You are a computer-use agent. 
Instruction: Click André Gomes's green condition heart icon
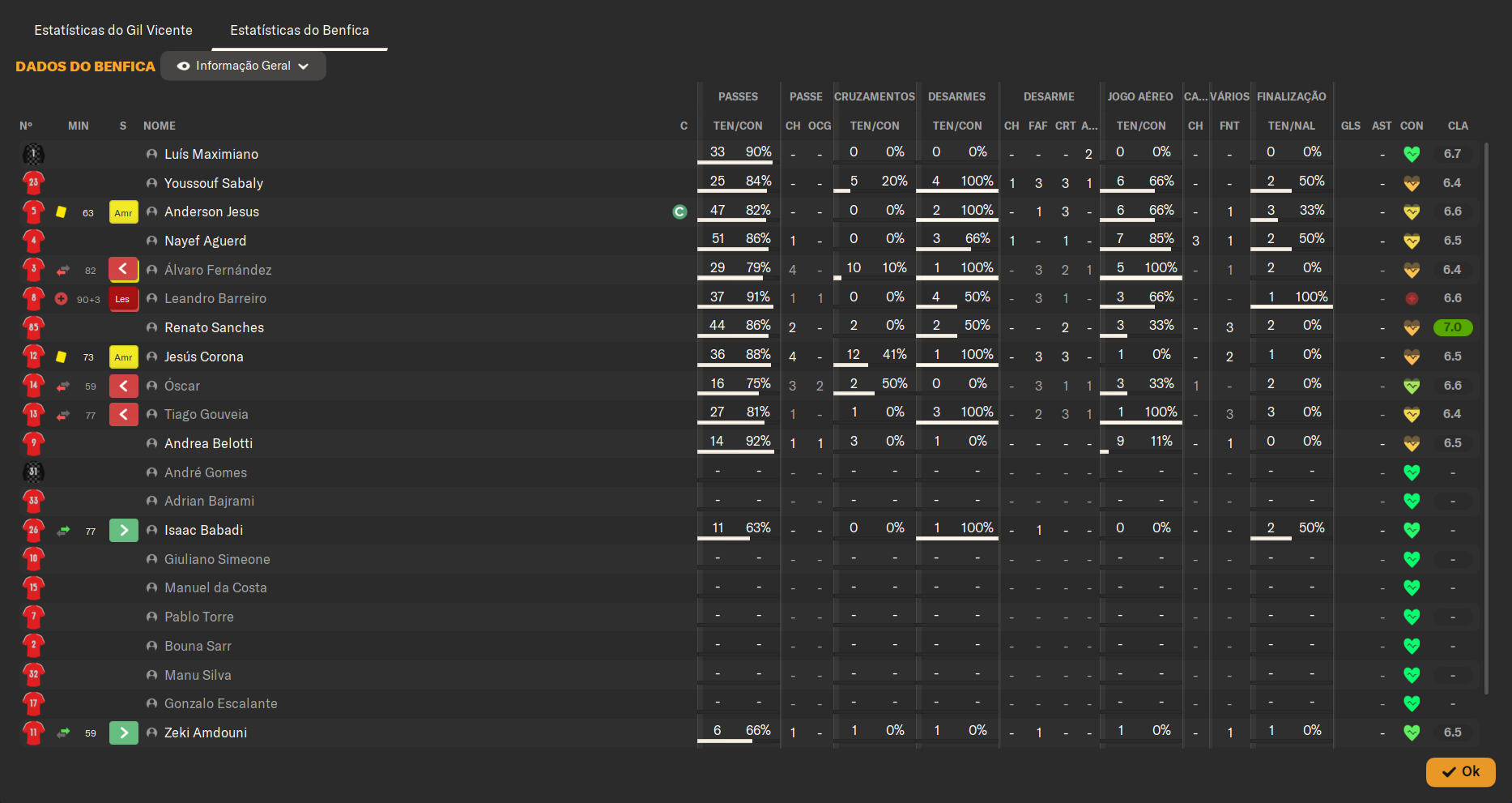click(1412, 472)
